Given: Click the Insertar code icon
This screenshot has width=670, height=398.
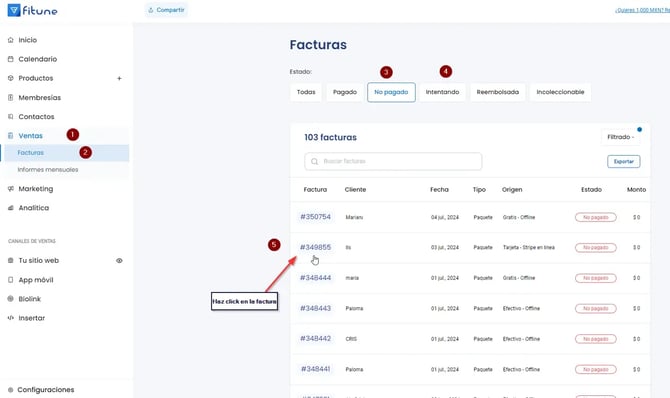Looking at the screenshot, I should tap(11, 318).
